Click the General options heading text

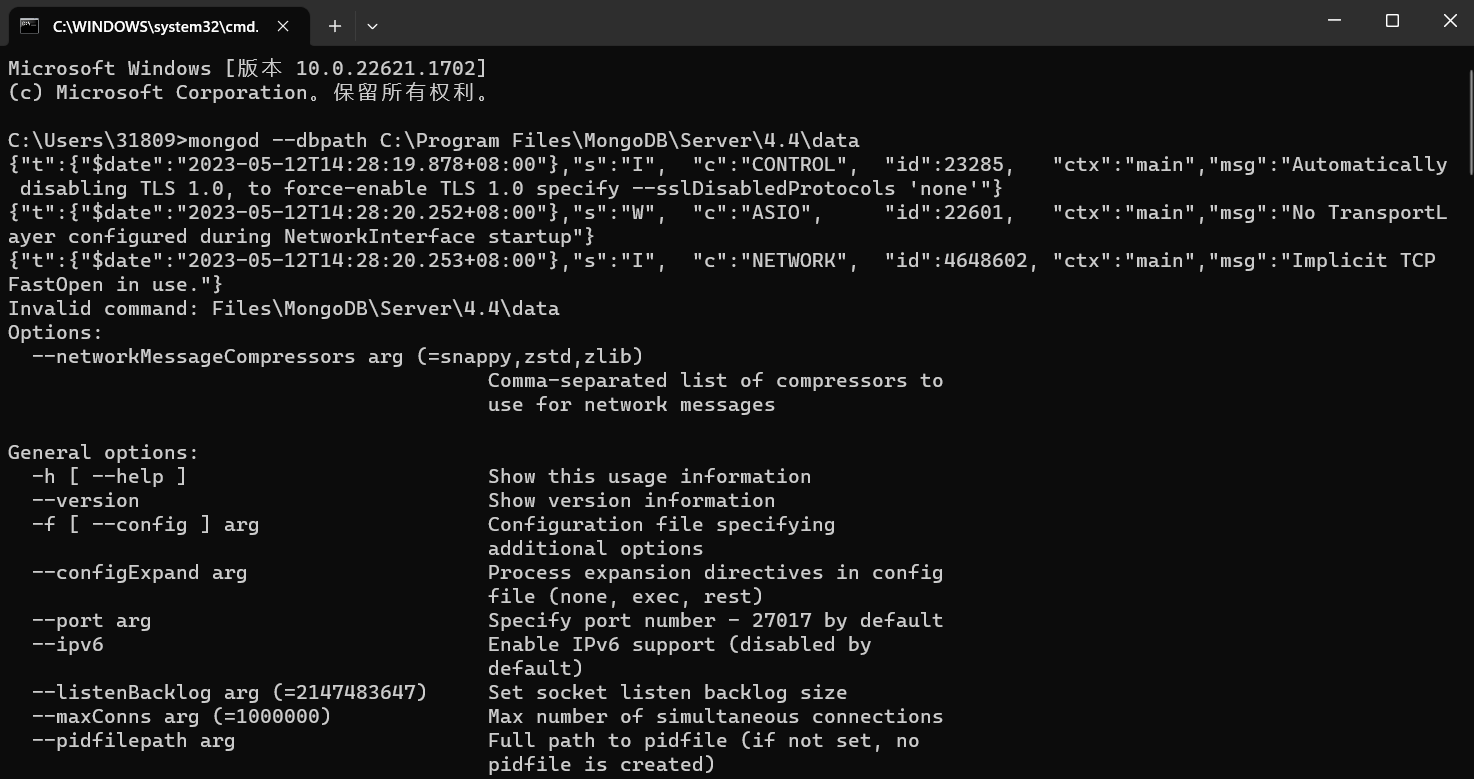(x=103, y=452)
